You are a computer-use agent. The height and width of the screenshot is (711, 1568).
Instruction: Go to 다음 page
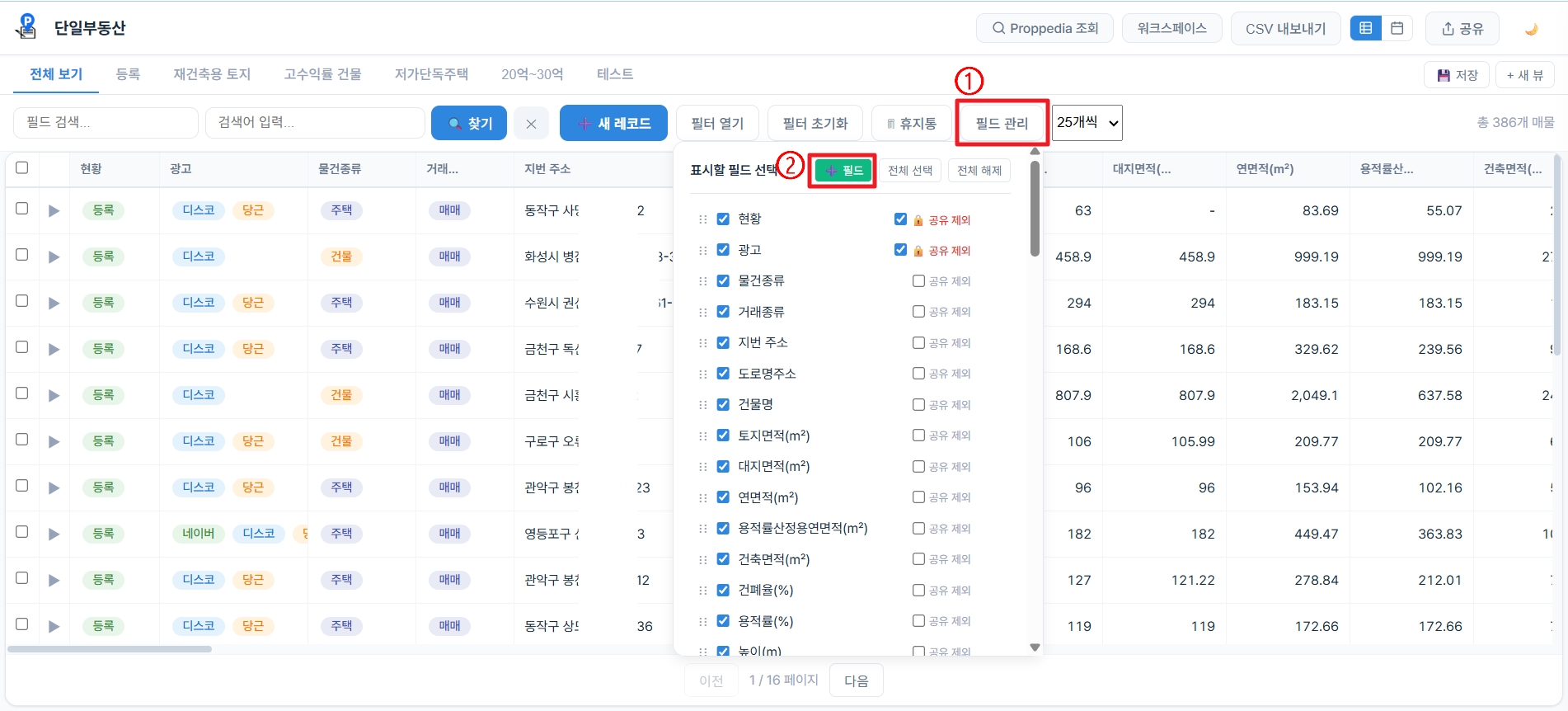(856, 680)
